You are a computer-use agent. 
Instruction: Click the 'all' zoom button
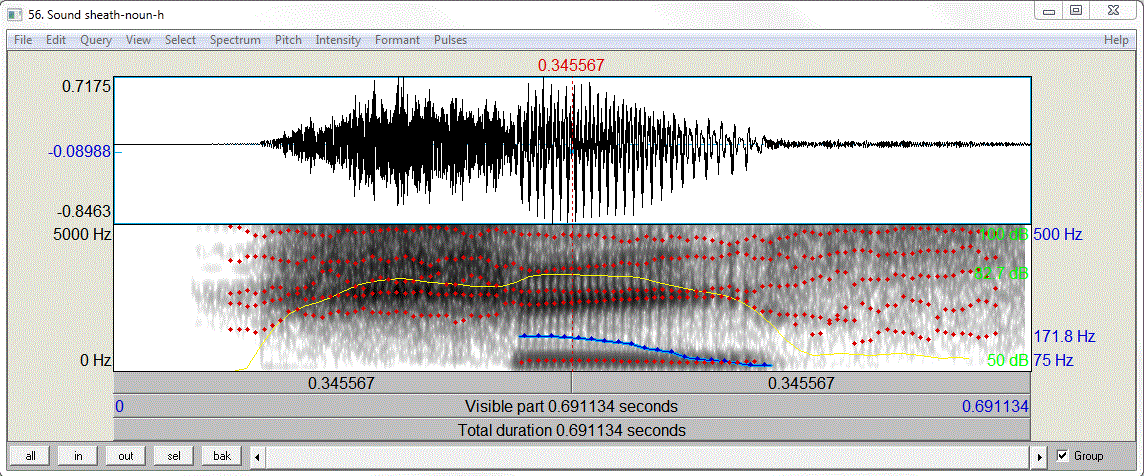coord(31,456)
